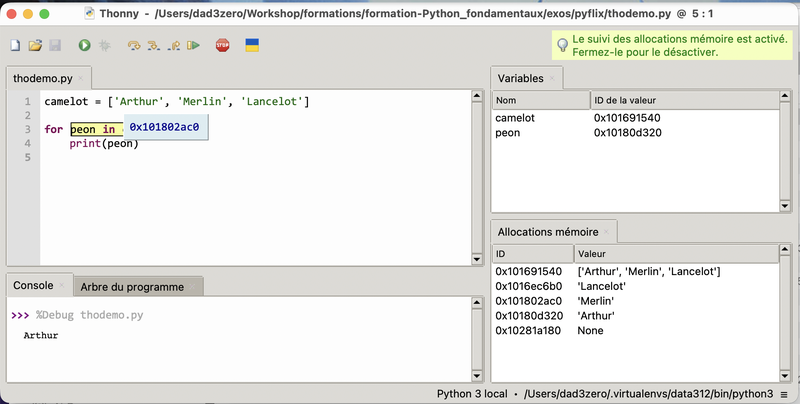Screen dimensions: 800x404
Task: Select the ['Arthur', 'Merlin', 'Lancelot'] allocation row
Action: pos(635,271)
